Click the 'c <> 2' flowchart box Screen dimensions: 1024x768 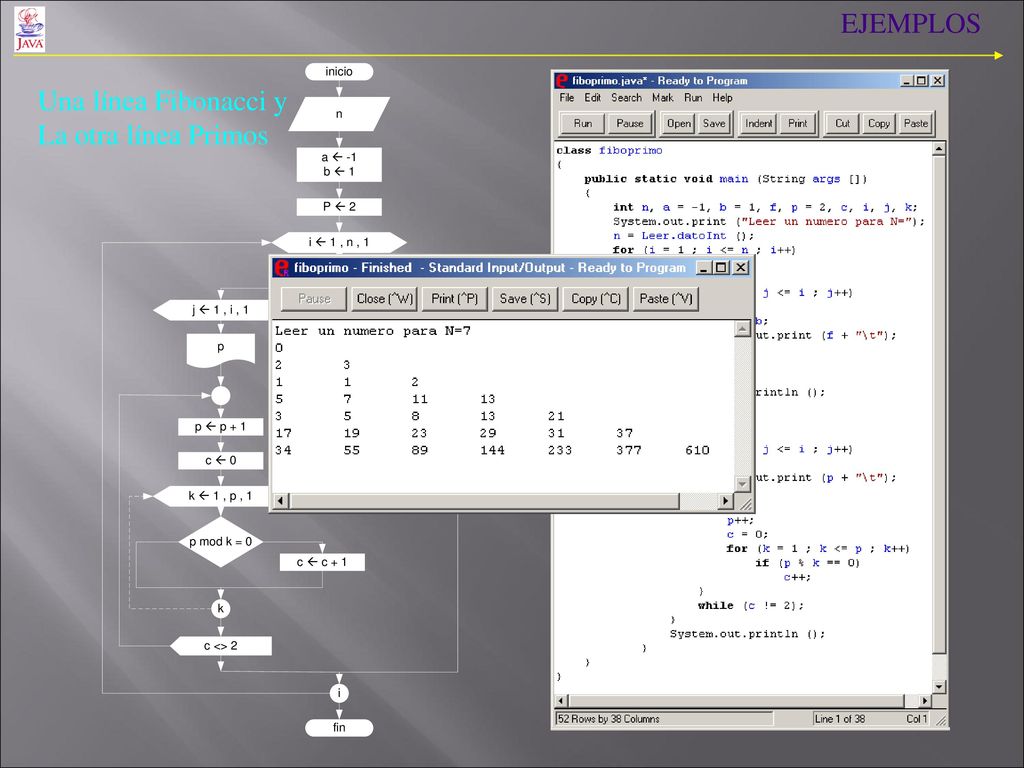(221, 646)
